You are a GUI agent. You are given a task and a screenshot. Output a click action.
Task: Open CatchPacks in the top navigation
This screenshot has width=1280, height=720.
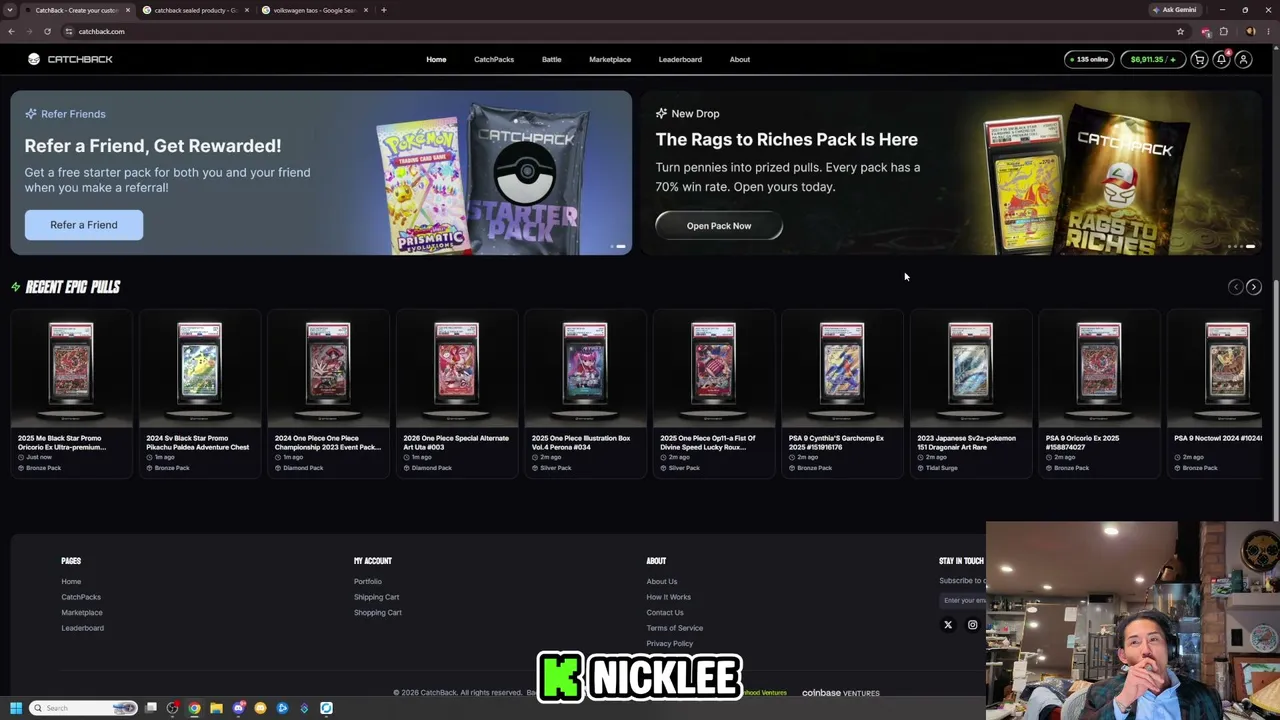pos(494,59)
